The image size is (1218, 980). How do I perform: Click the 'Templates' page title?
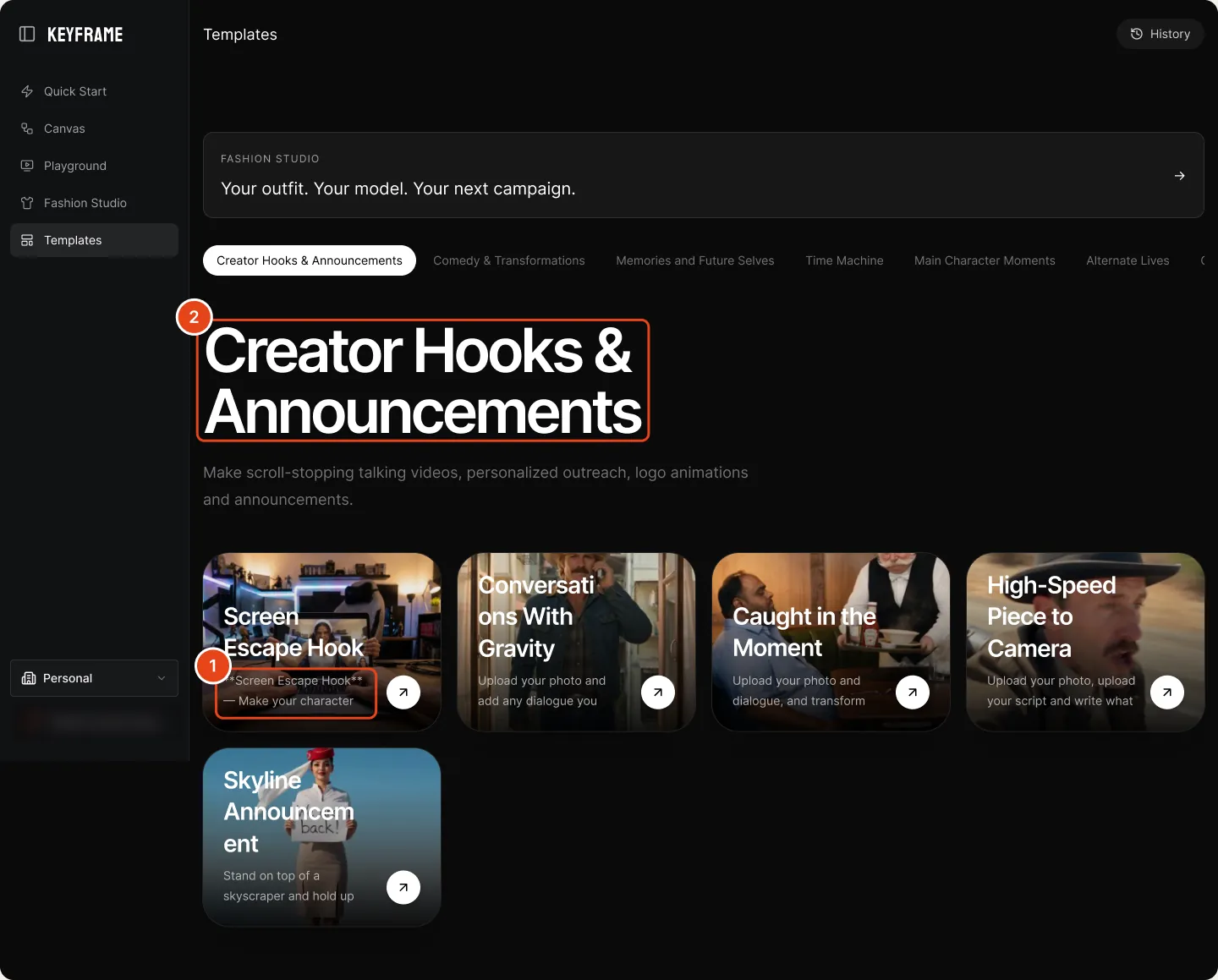(240, 35)
